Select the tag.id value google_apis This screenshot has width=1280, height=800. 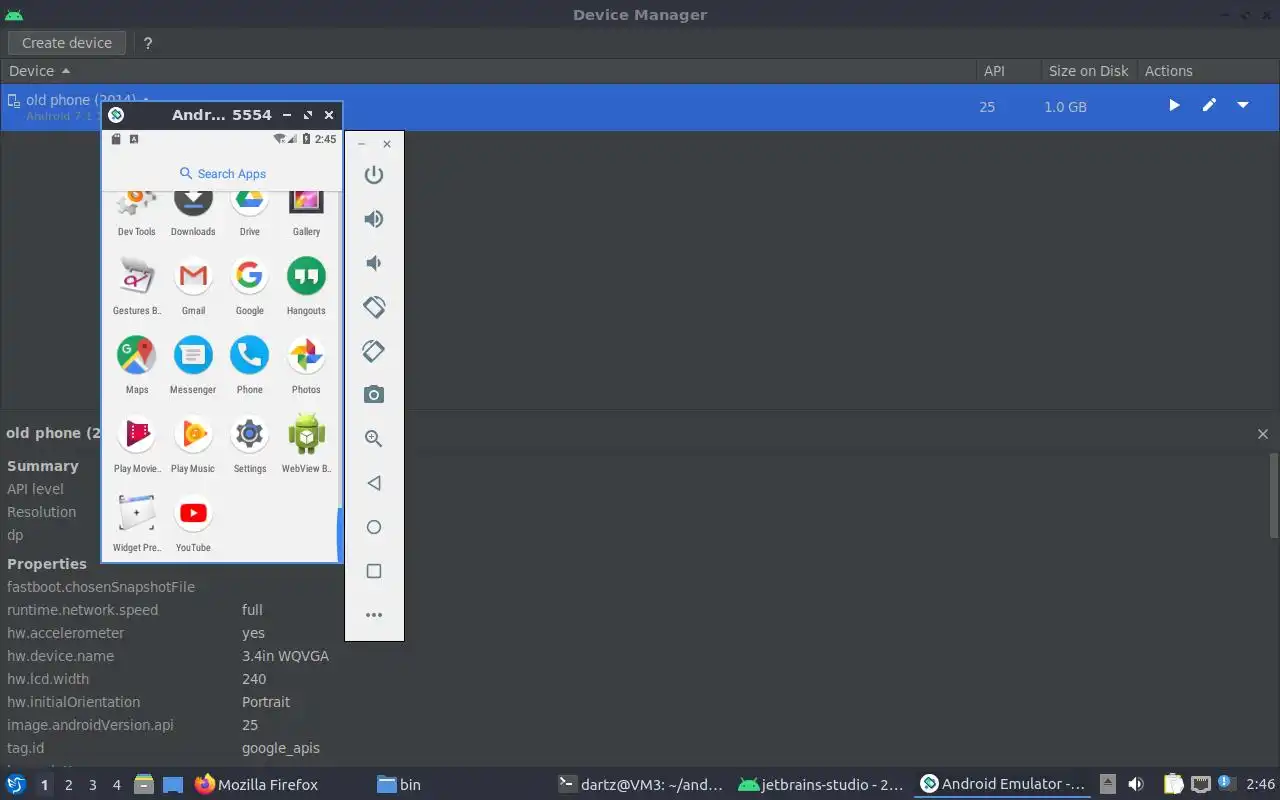click(281, 748)
